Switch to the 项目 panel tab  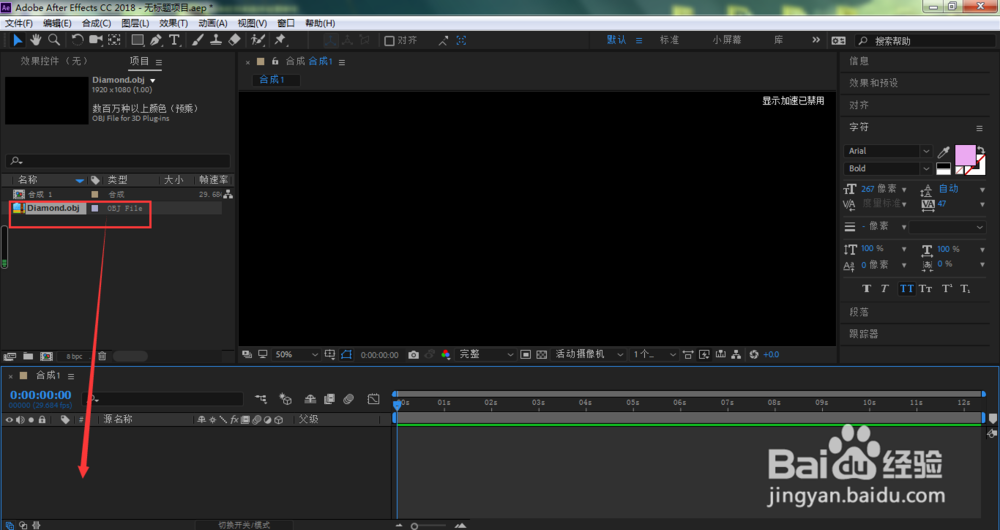(x=139, y=61)
